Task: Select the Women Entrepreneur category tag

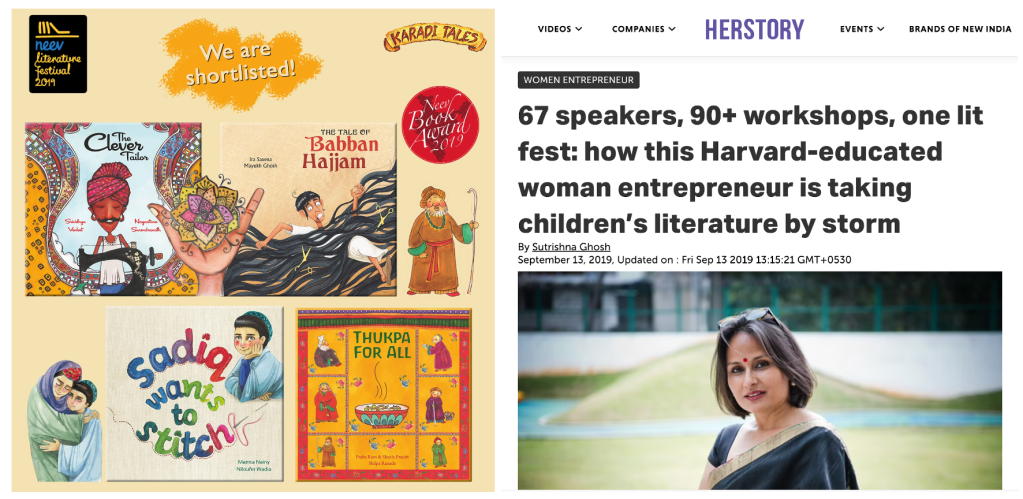Action: point(579,80)
